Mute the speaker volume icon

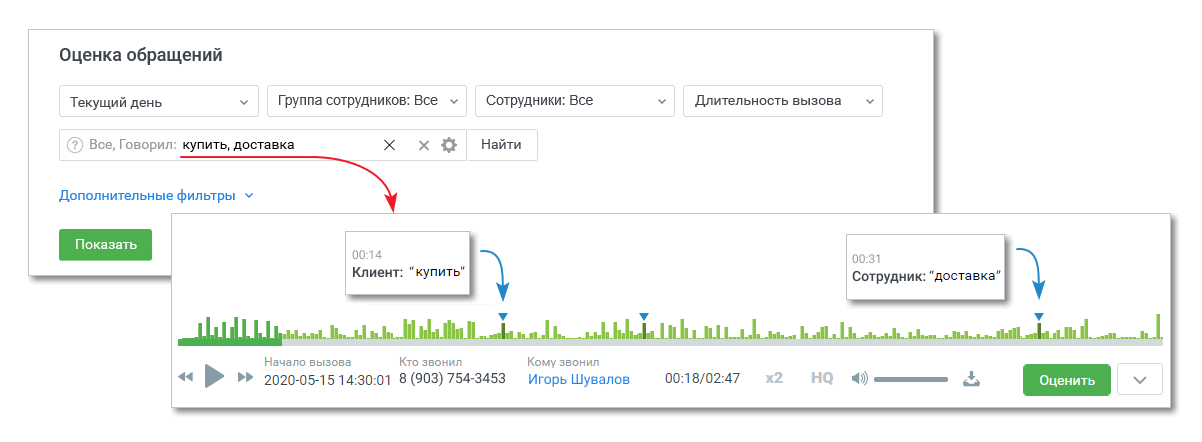click(x=859, y=379)
